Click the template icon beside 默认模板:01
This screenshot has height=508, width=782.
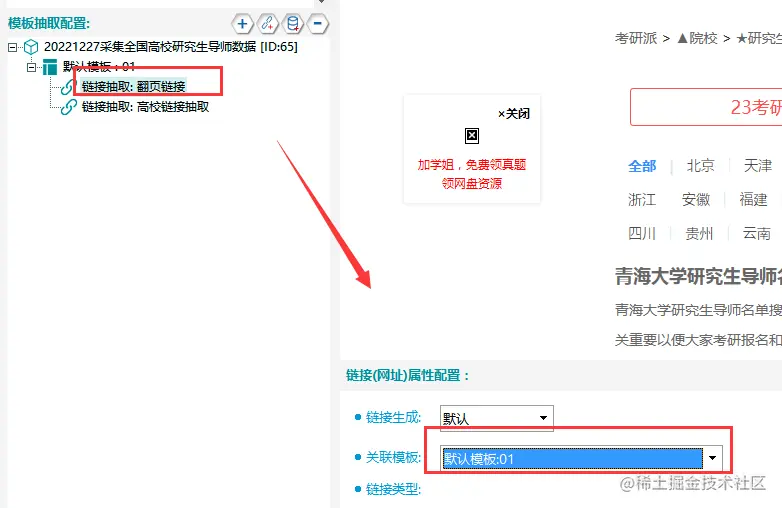50,67
